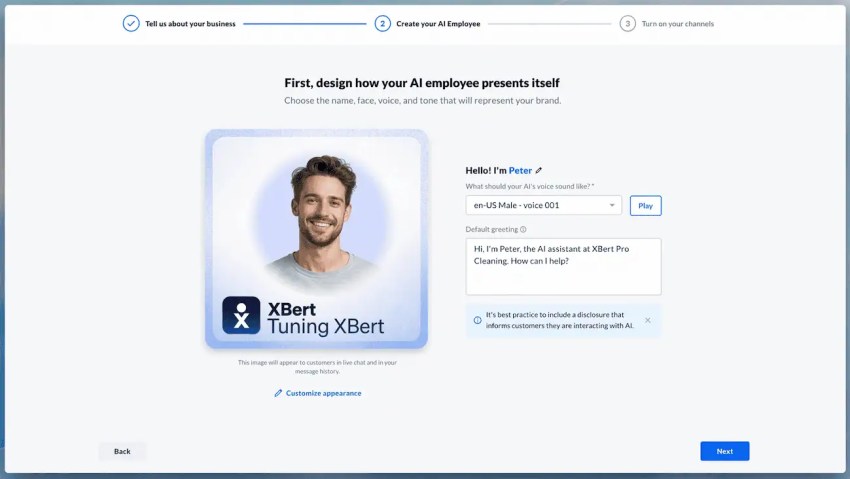Image resolution: width=850 pixels, height=479 pixels.
Task: Open Customize appearance link
Action: [318, 393]
